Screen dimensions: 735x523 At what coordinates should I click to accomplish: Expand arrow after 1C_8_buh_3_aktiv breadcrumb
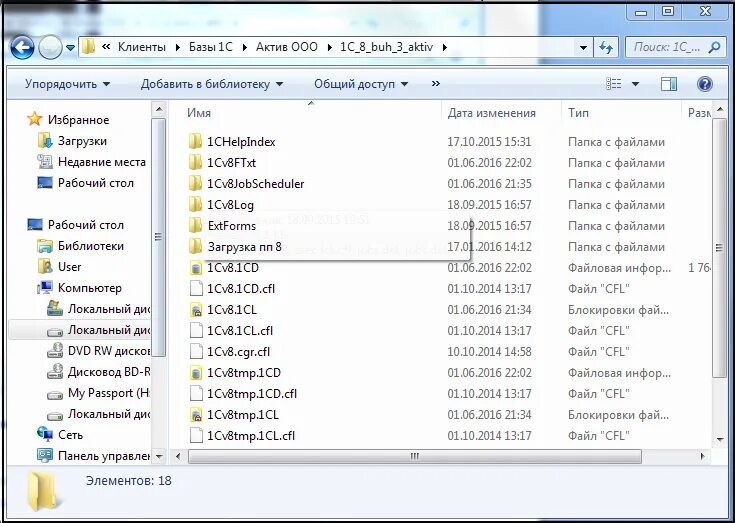click(444, 47)
